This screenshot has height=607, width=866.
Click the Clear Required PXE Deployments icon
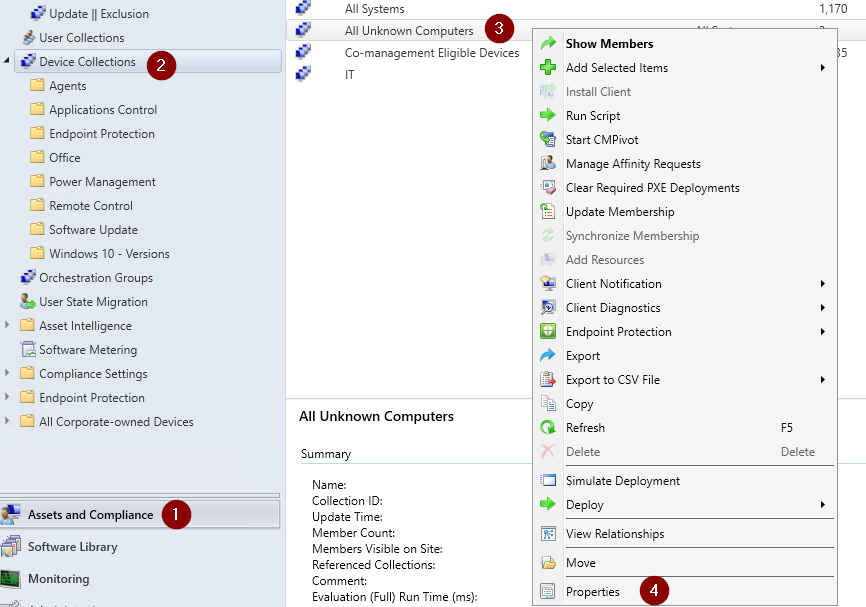pos(547,187)
